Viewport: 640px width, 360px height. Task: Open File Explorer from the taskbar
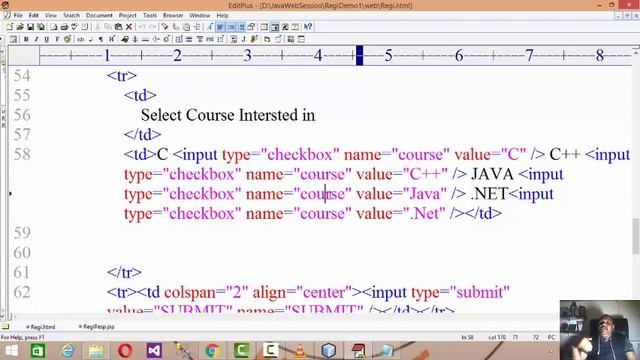click(96, 351)
